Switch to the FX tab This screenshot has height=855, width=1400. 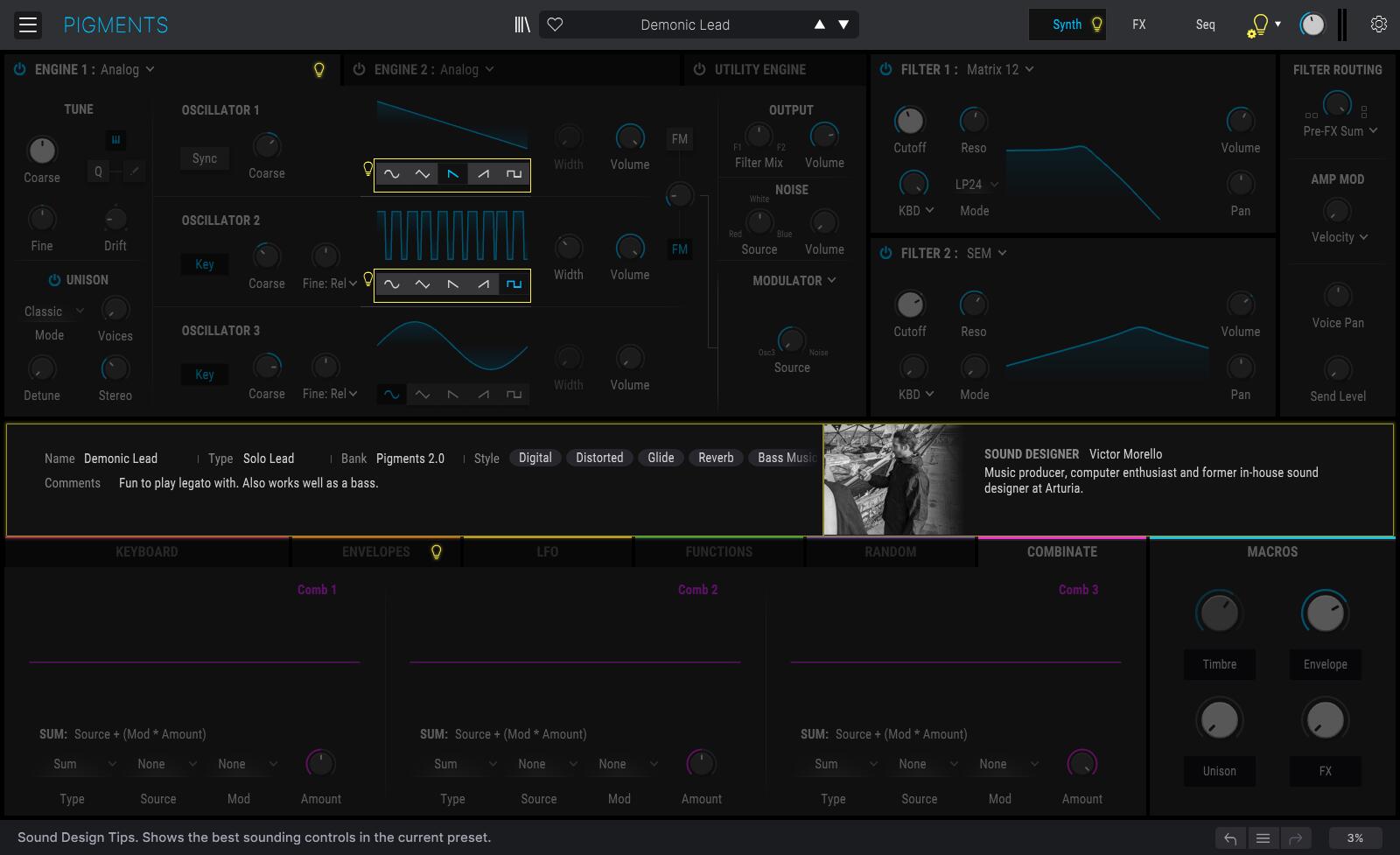(x=1138, y=25)
